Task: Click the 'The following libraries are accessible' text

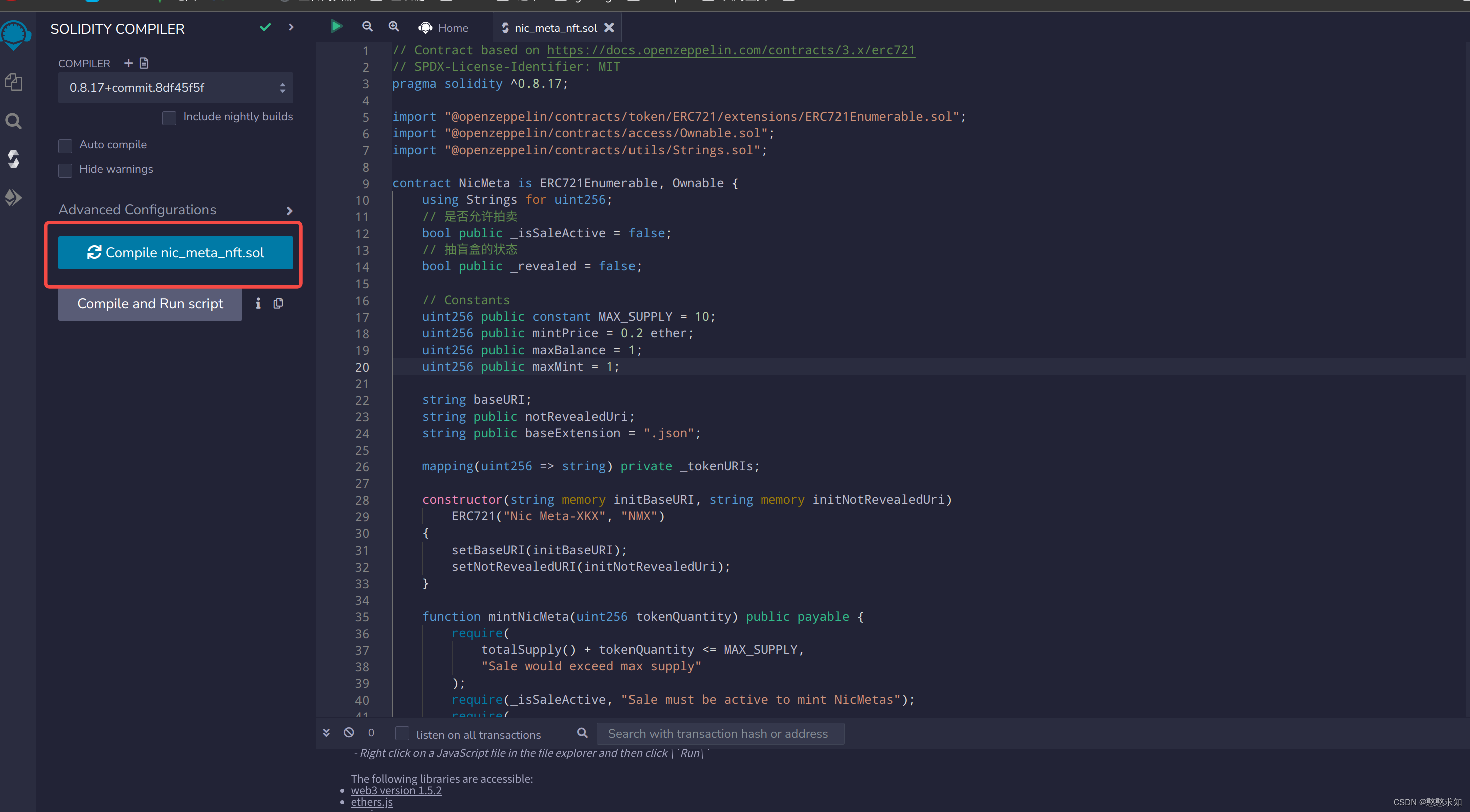Action: click(442, 778)
